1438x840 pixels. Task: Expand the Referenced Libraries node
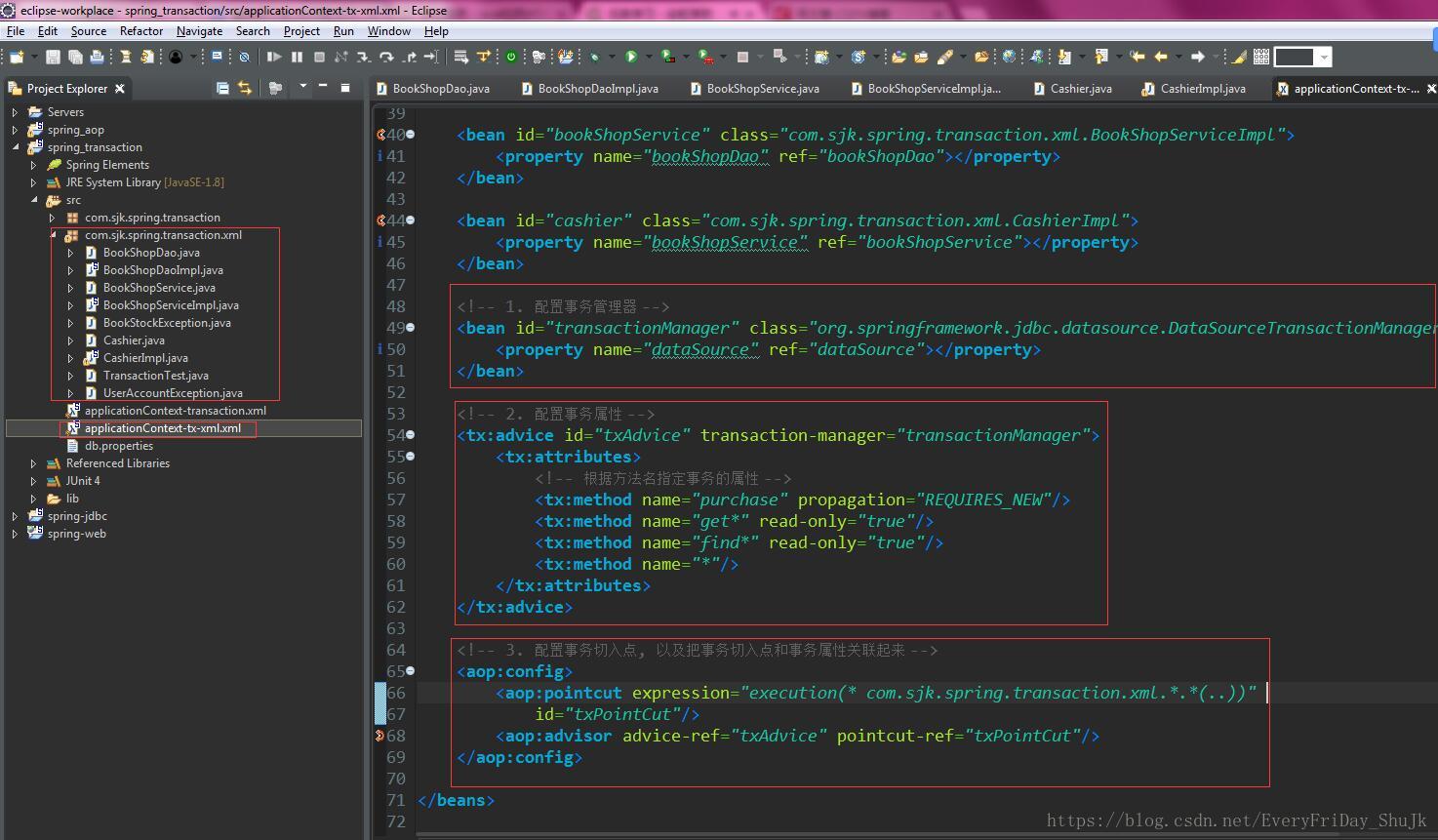pos(33,463)
